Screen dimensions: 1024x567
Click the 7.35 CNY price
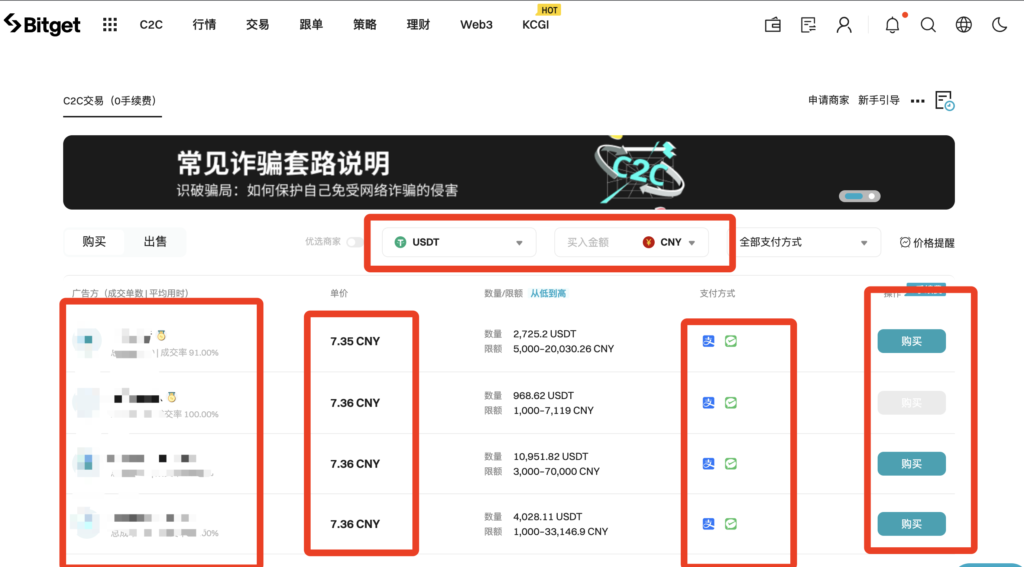[x=355, y=341]
